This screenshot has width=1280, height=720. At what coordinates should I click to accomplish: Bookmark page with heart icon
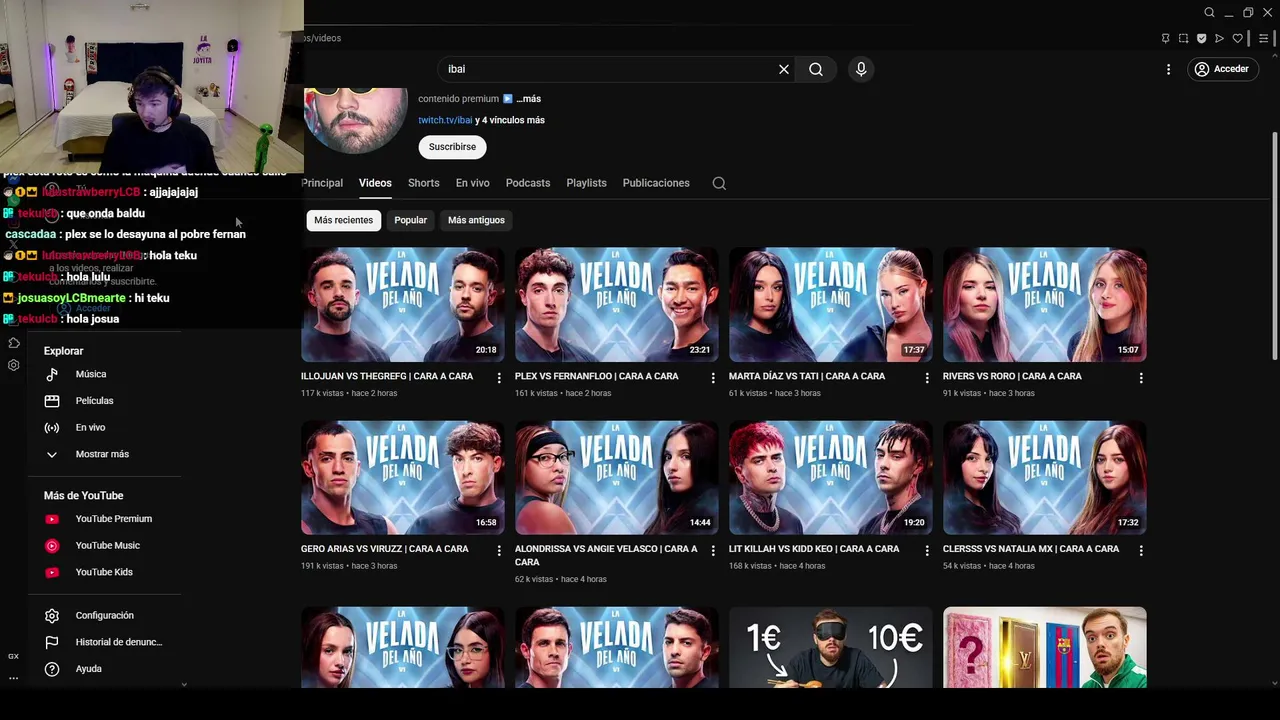(x=1237, y=38)
